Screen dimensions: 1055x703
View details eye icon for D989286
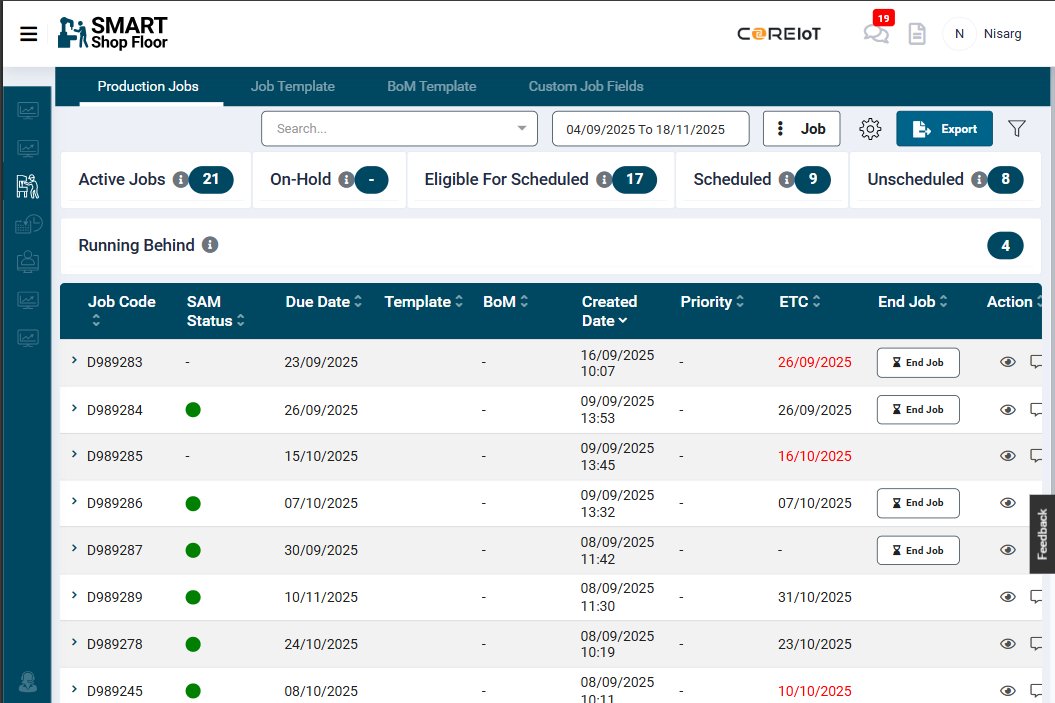click(1008, 503)
